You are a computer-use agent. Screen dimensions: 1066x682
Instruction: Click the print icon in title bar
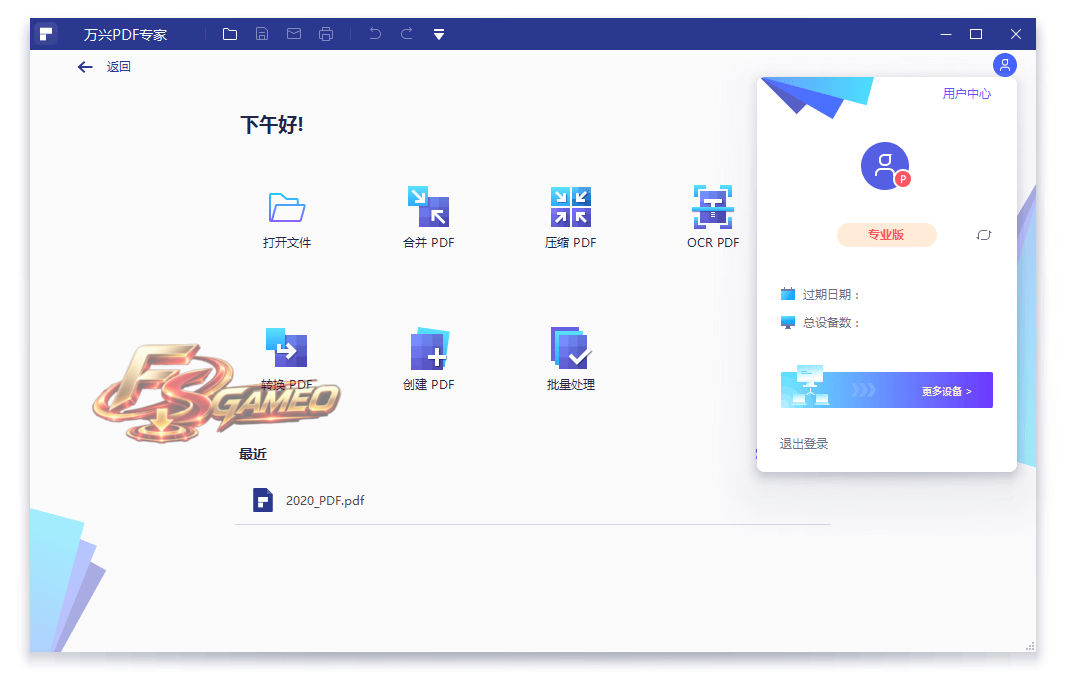[x=326, y=34]
